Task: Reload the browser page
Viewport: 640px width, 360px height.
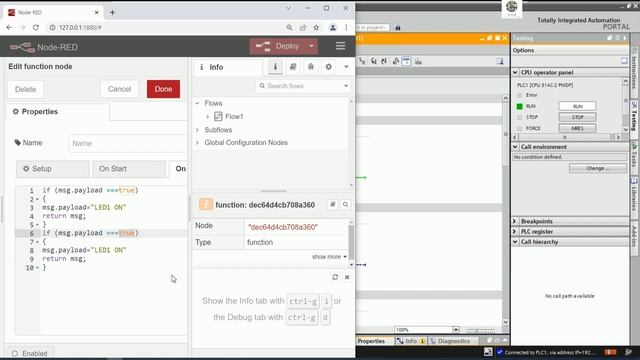Action: [x=36, y=27]
